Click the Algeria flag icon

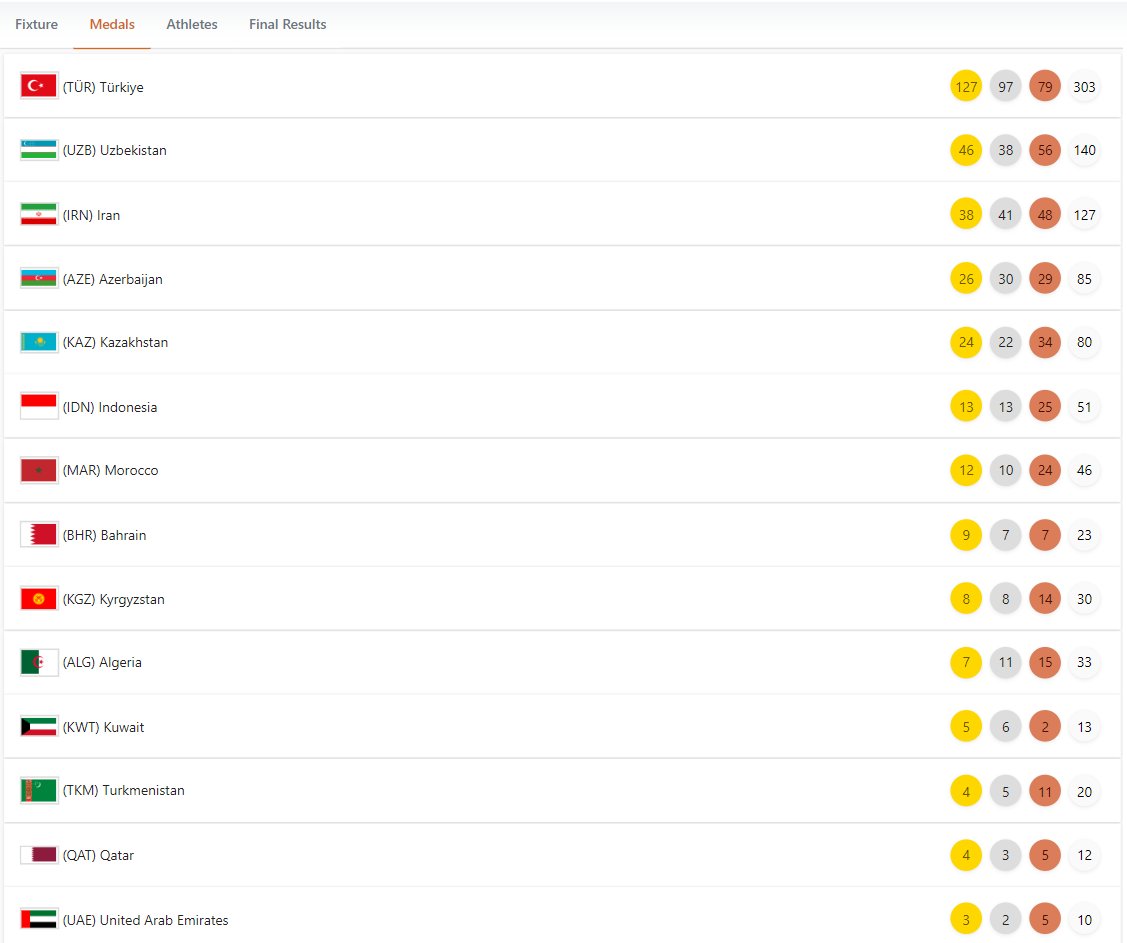click(39, 662)
